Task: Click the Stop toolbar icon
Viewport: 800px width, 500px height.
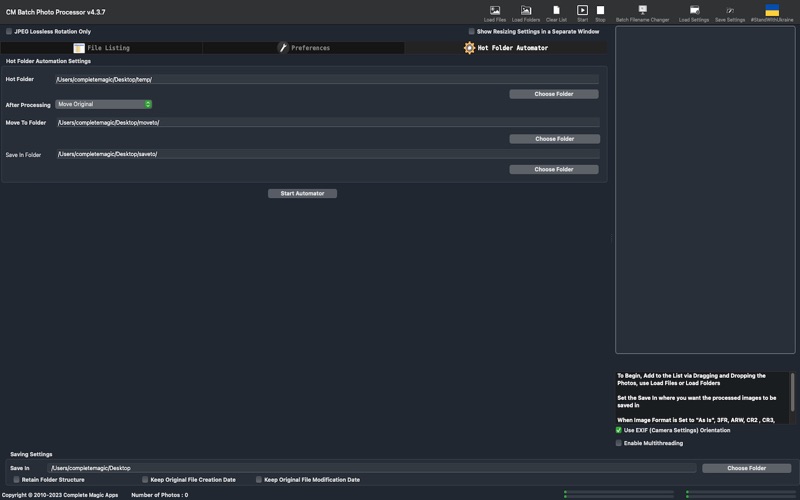Action: [601, 10]
